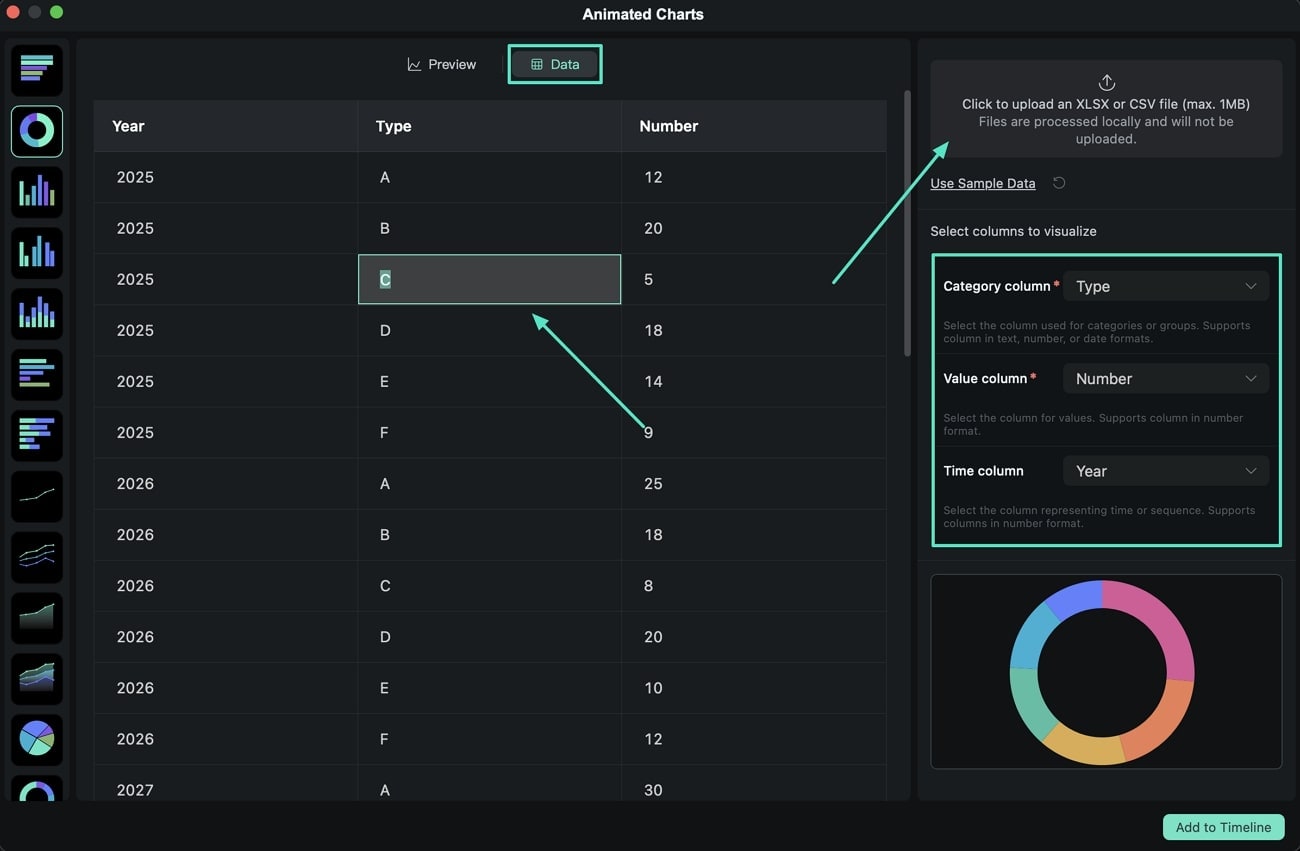Viewport: 1300px width, 851px height.
Task: Click Add to Timeline button
Action: point(1222,827)
